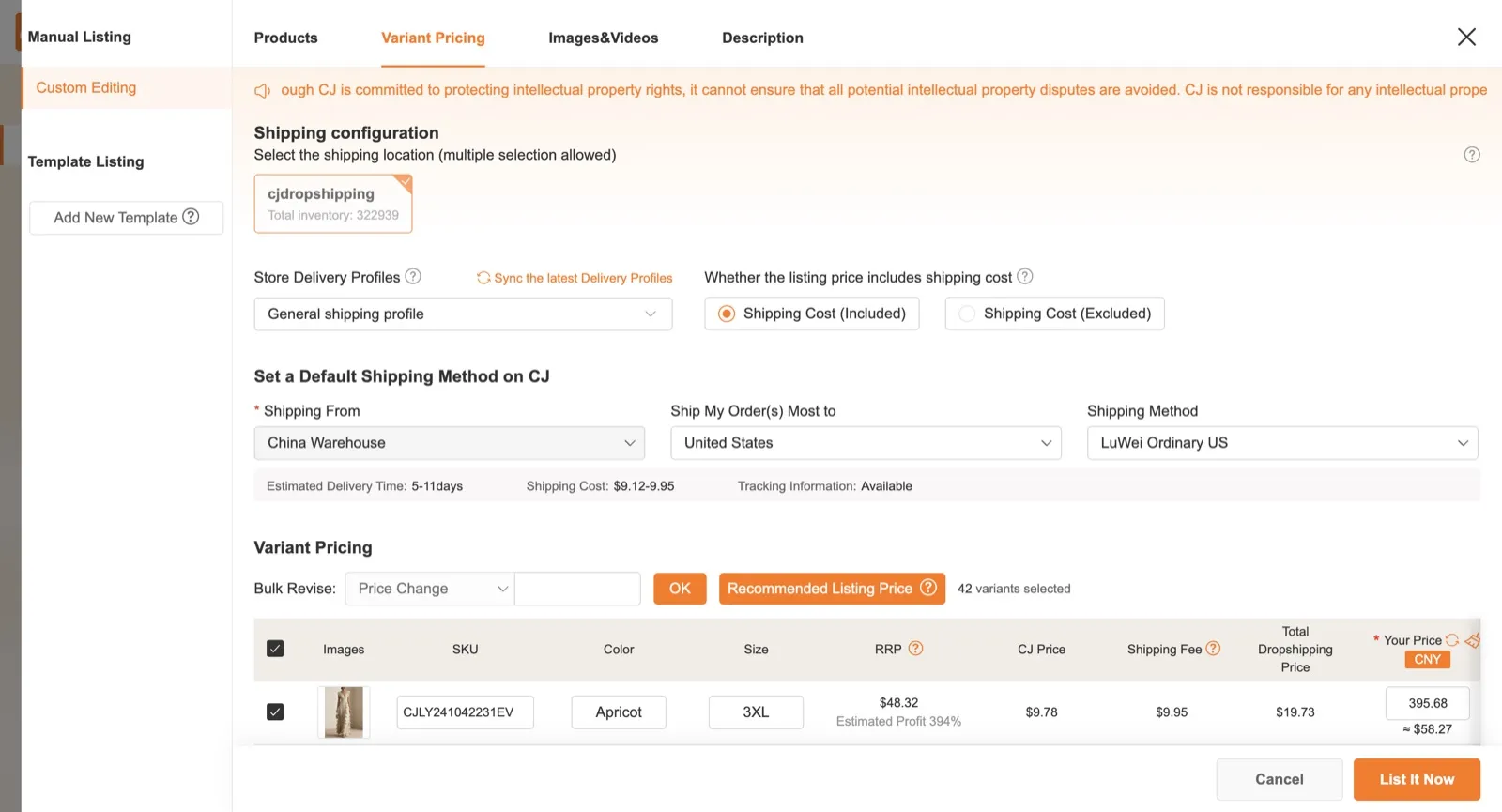Click the $48.32 RRP value
Viewport: 1502px width, 812px height.
(898, 702)
